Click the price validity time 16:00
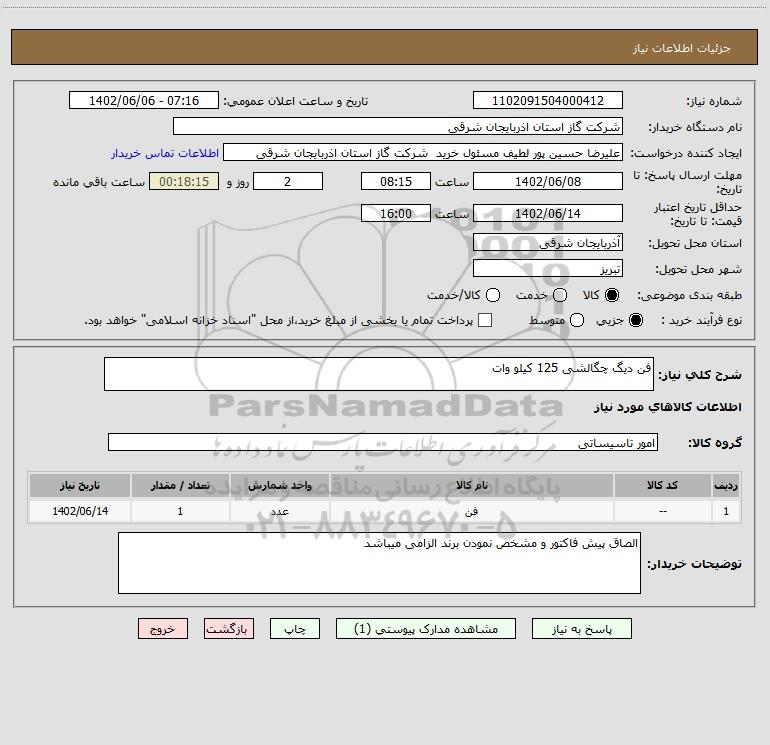 click(x=396, y=213)
